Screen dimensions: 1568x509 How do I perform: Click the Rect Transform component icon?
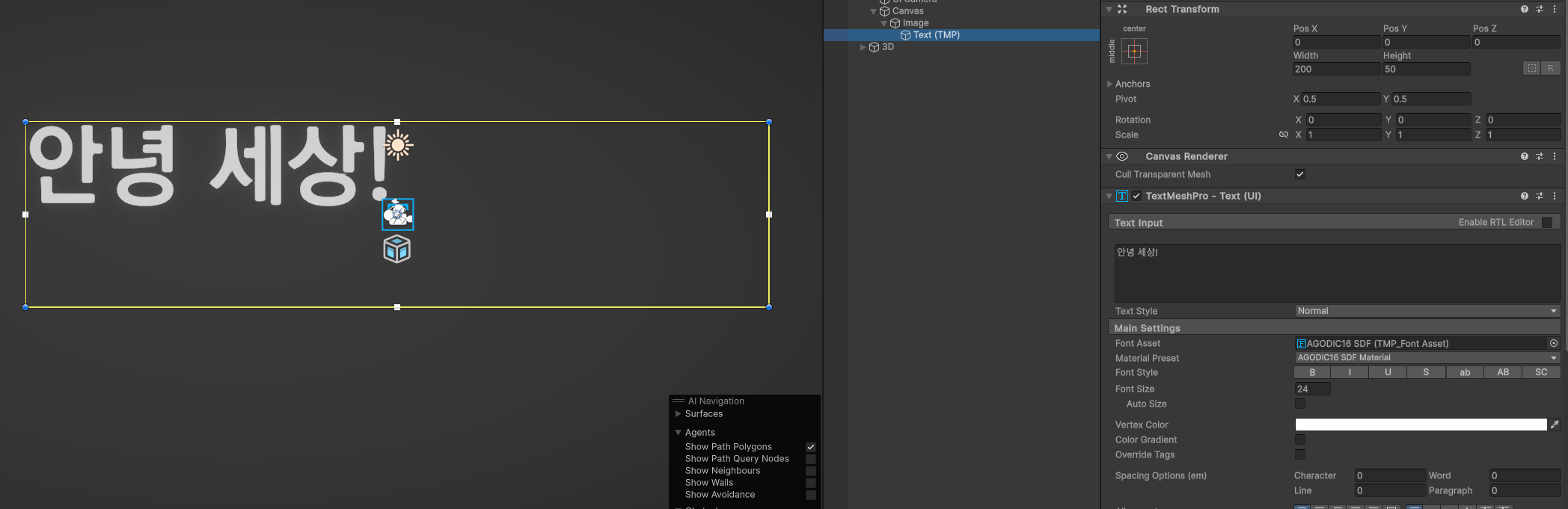(1122, 9)
